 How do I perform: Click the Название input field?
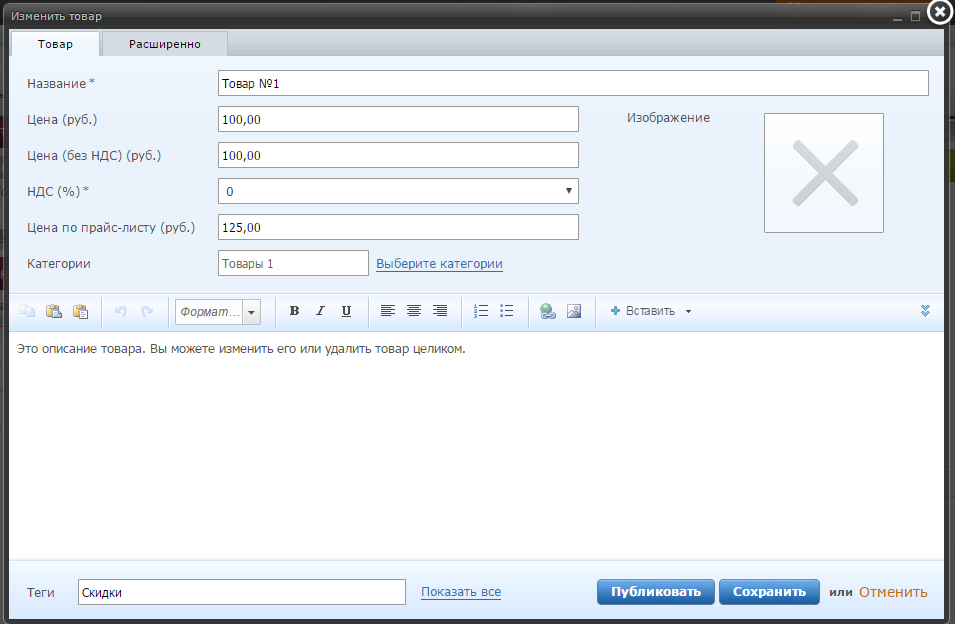point(573,83)
